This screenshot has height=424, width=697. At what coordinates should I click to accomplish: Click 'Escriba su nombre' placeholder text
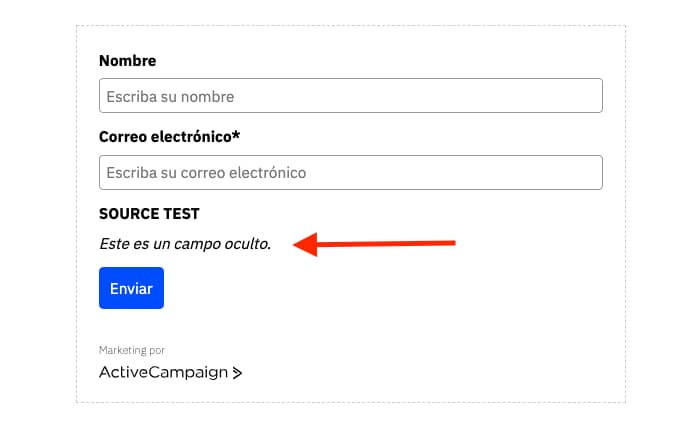170,97
